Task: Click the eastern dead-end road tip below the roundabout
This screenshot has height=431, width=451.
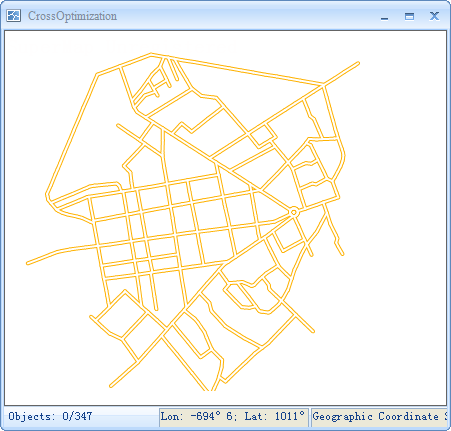Action: (x=342, y=254)
